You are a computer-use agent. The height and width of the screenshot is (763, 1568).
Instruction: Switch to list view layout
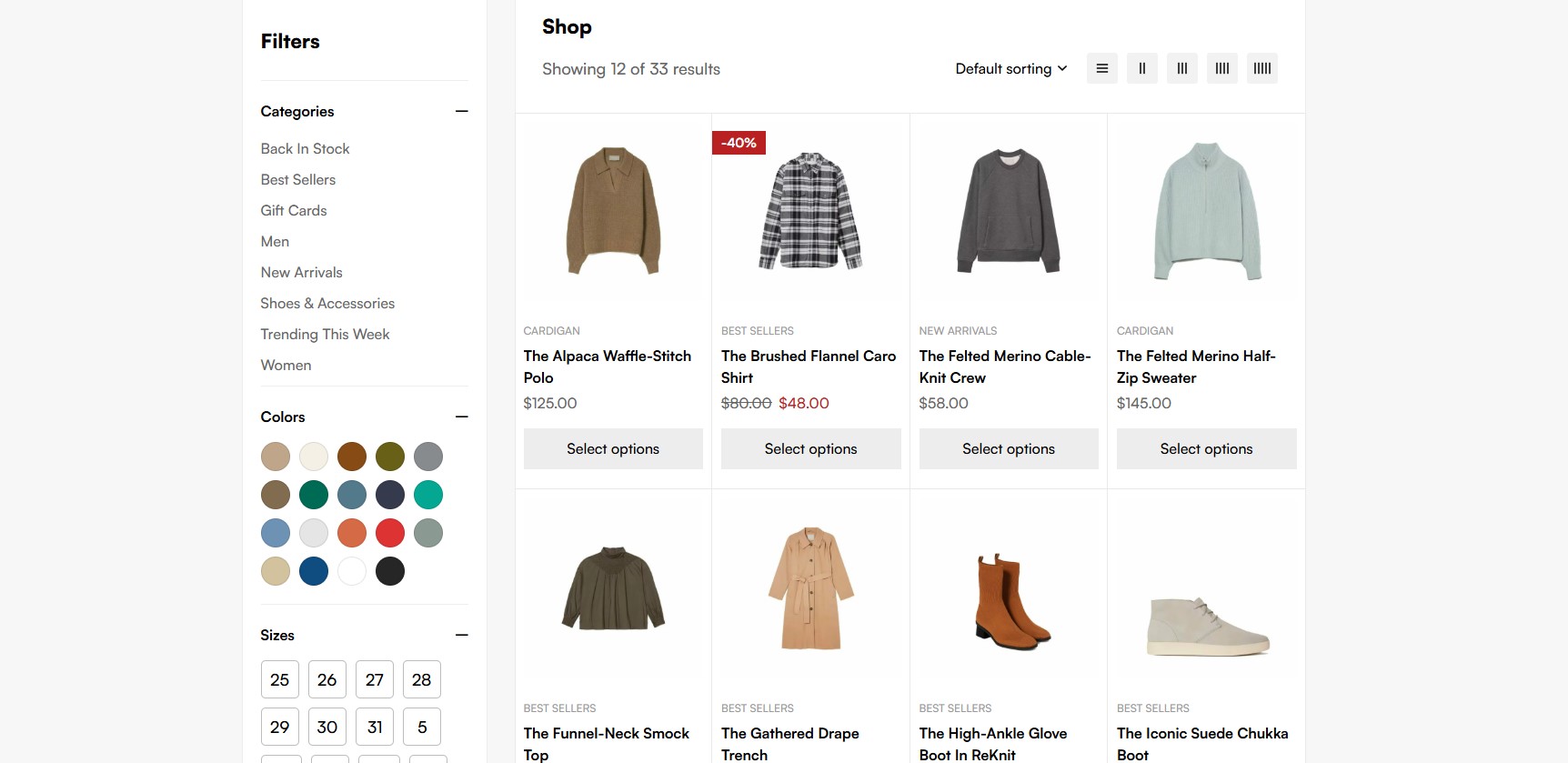pos(1101,68)
